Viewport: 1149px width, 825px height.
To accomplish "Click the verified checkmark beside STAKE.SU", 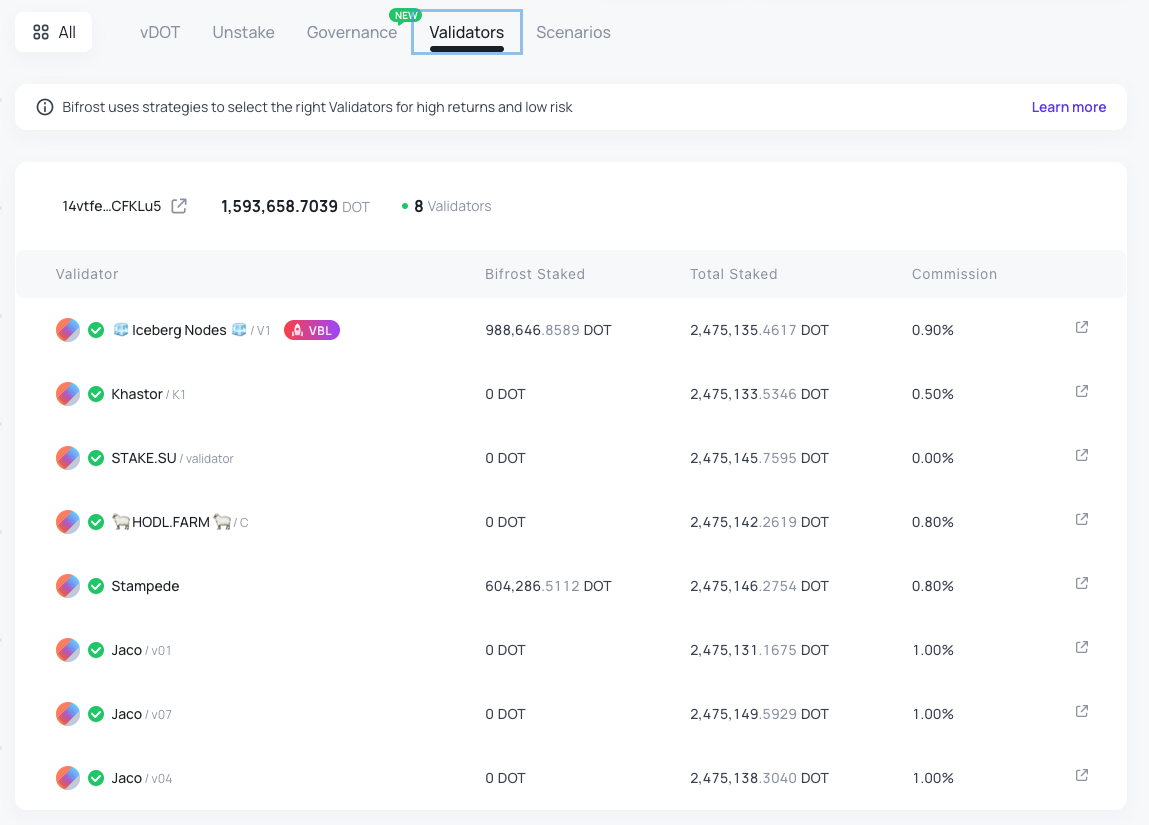I will point(96,458).
